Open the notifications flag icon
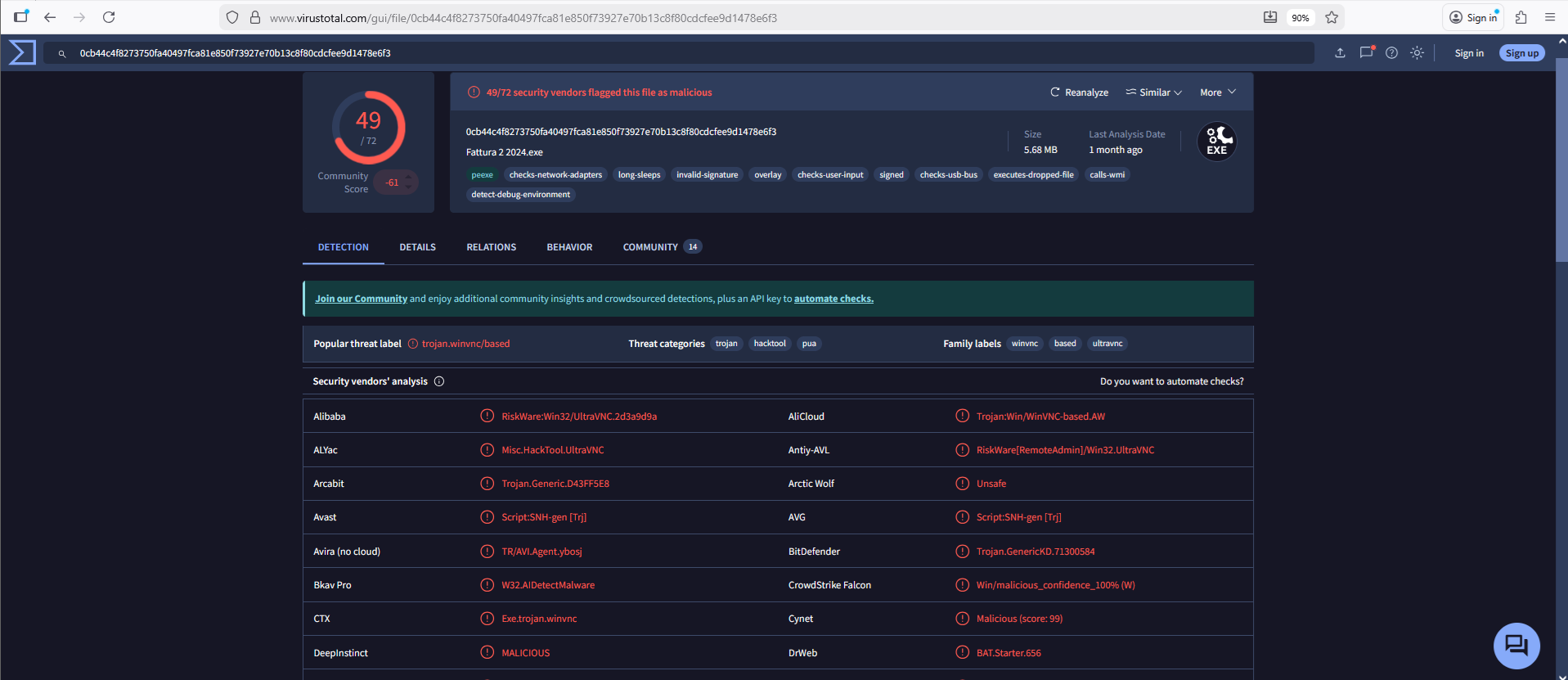1568x680 pixels. click(1366, 53)
